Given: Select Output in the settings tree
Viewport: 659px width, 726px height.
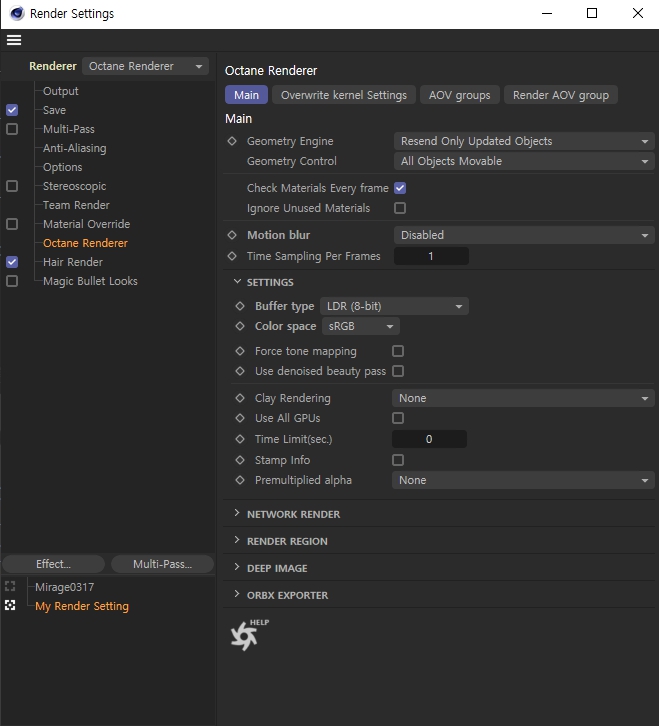Looking at the screenshot, I should click(61, 91).
